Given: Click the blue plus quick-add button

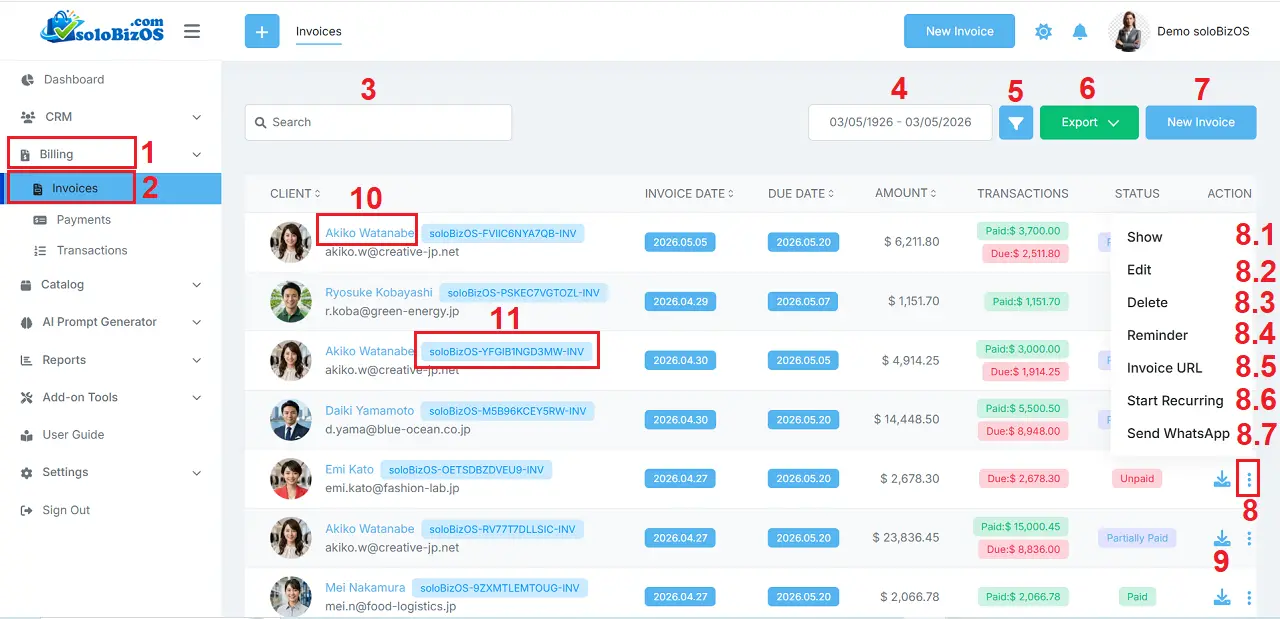Looking at the screenshot, I should [x=262, y=32].
